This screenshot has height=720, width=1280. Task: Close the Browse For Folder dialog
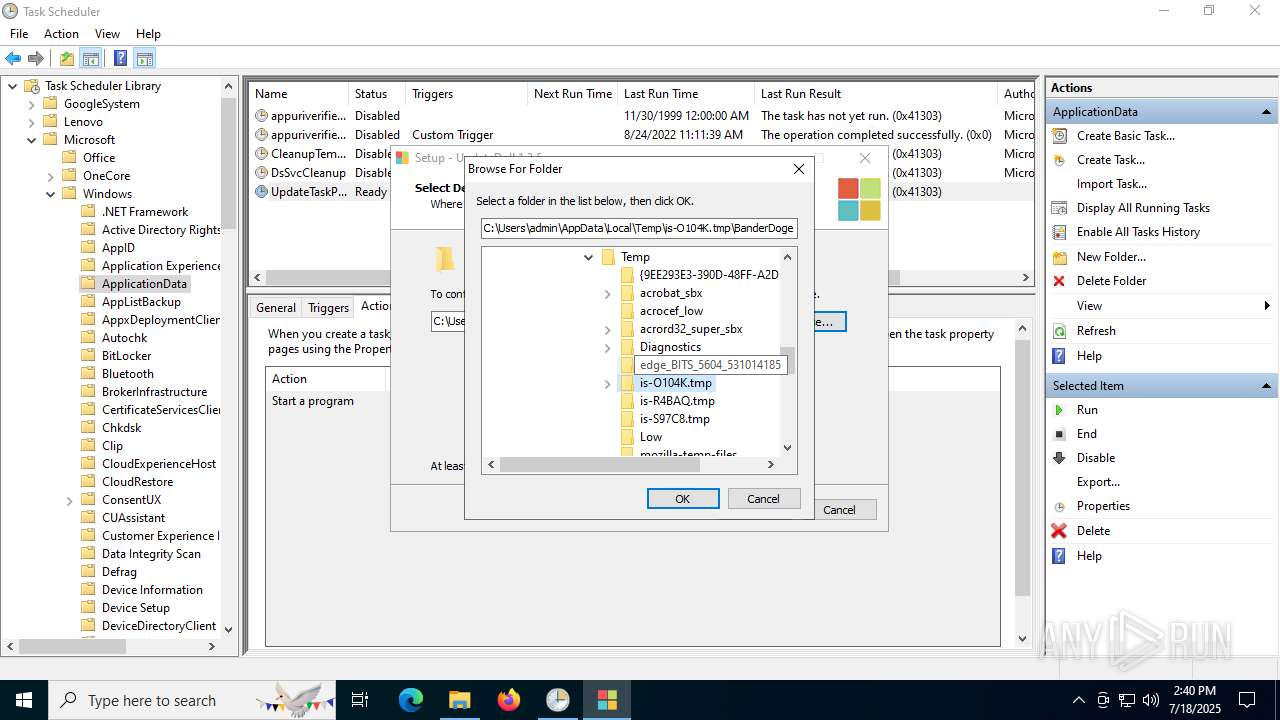coord(799,169)
